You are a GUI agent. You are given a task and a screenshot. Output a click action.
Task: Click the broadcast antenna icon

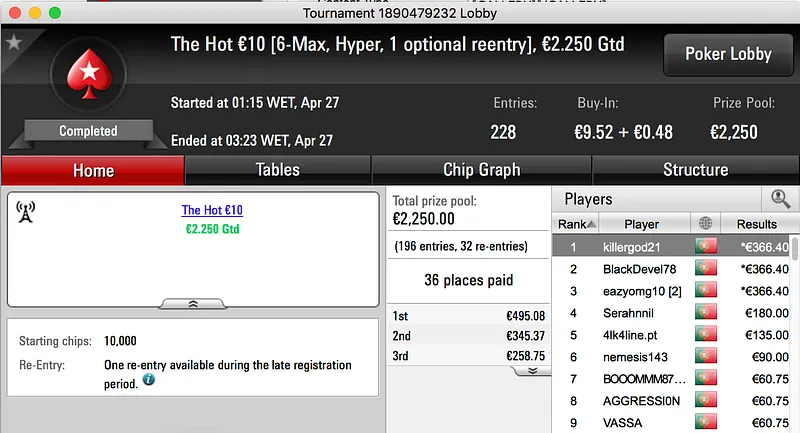(26, 211)
